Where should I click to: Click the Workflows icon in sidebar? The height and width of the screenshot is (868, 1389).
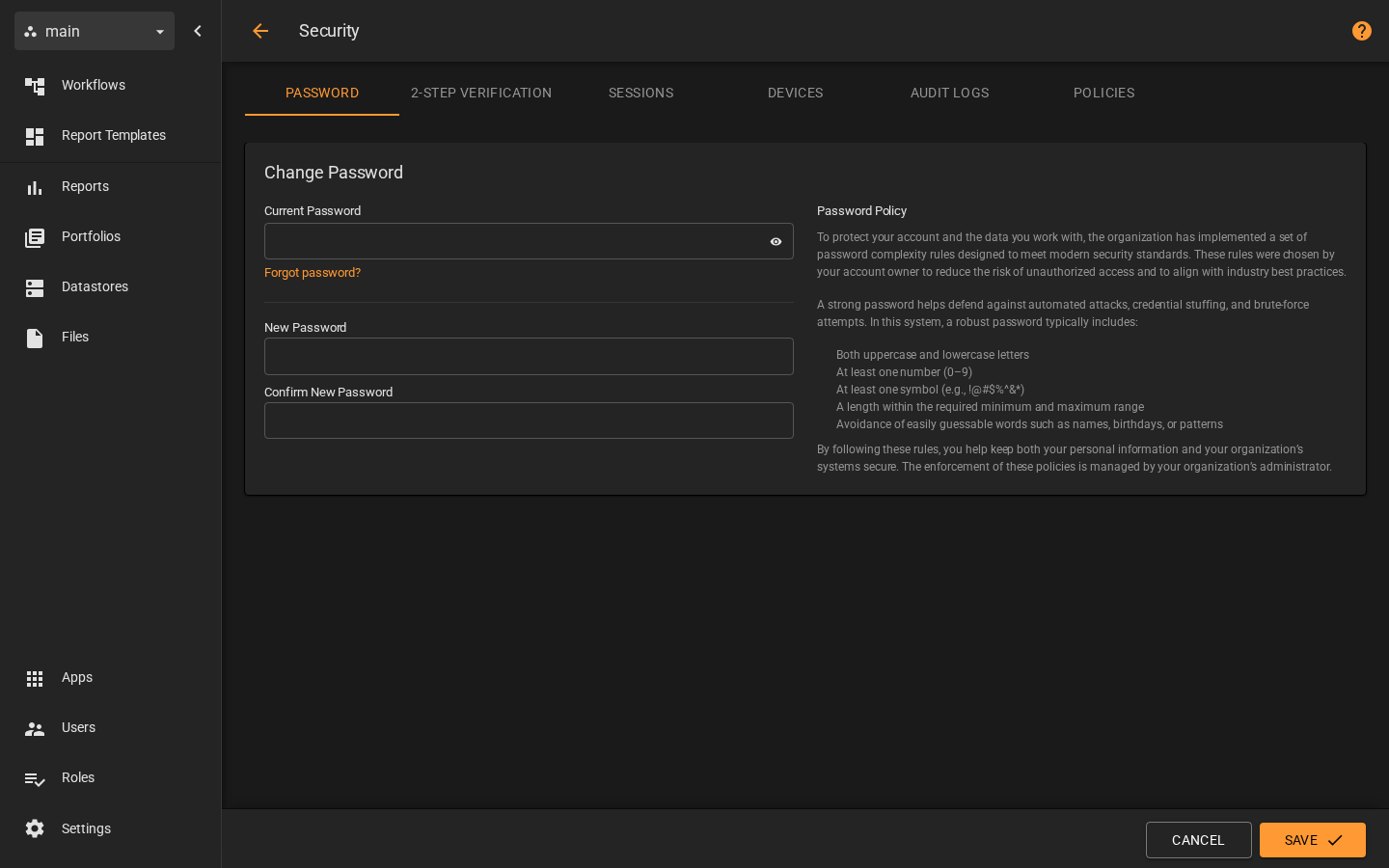[35, 86]
